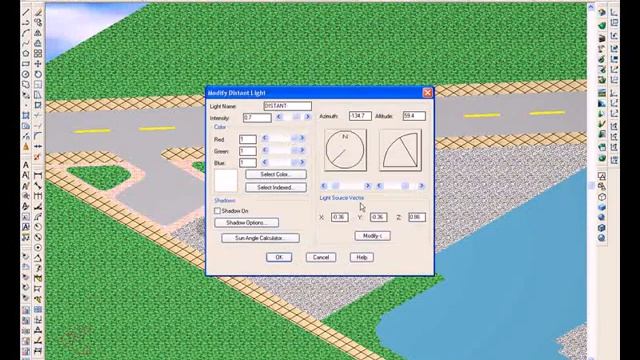The image size is (640, 360).
Task: Select the Spline draw tool
Action: [x=26, y=43]
